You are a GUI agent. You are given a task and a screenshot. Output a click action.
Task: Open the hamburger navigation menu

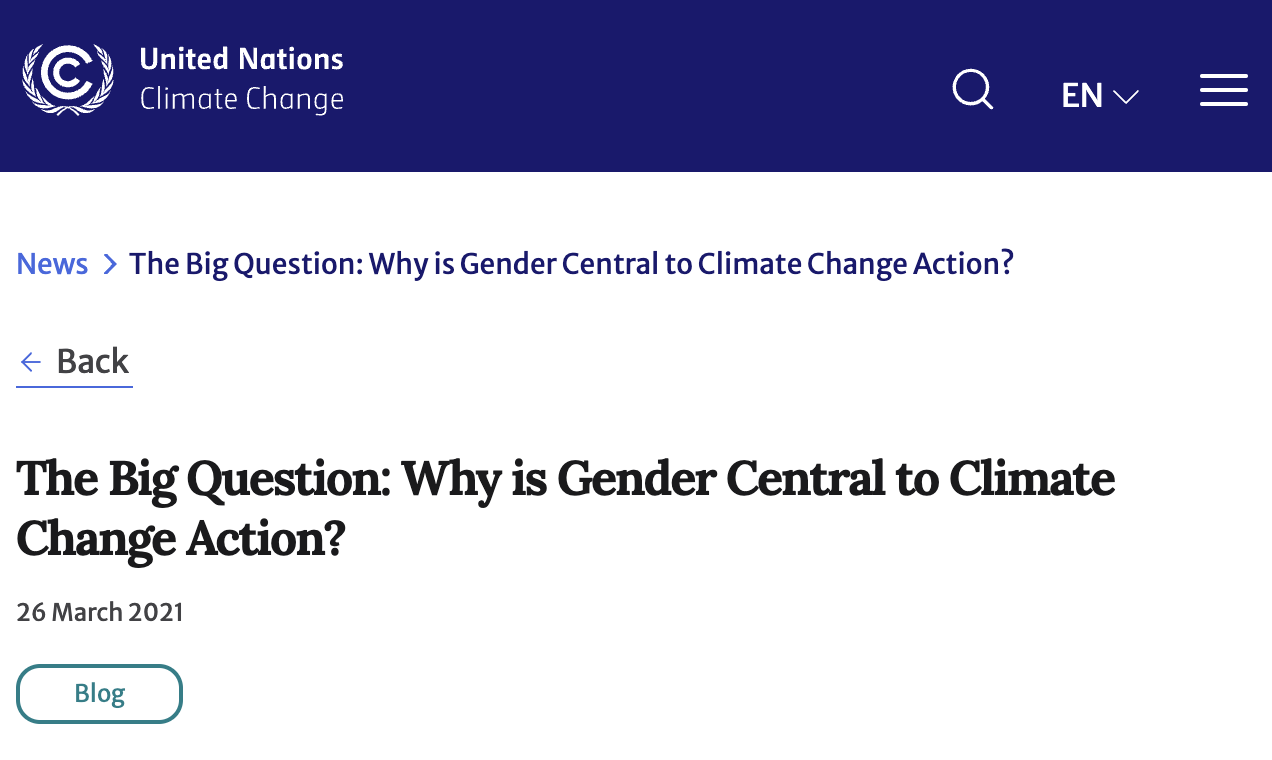coord(1223,90)
